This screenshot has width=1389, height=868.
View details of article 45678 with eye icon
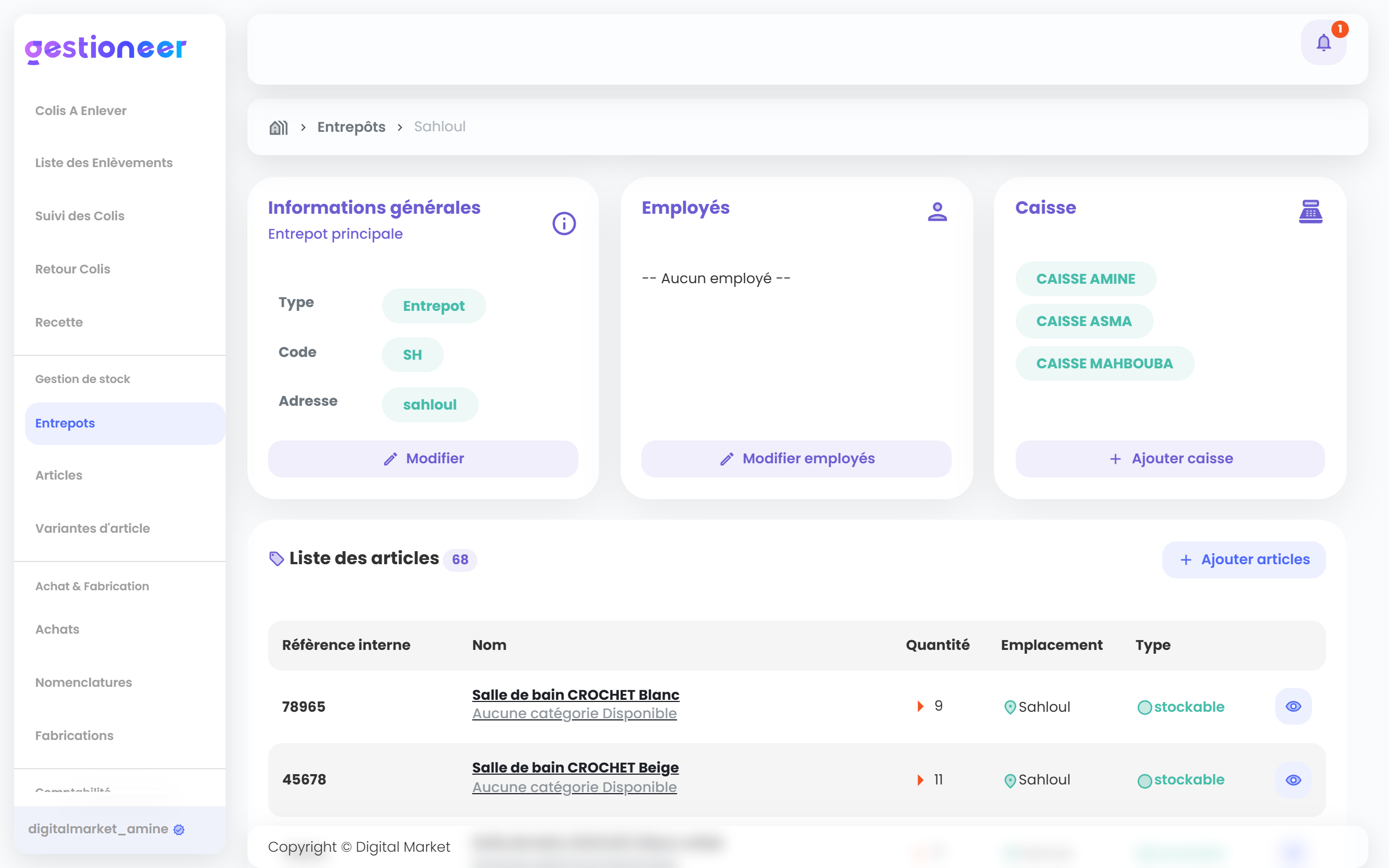click(x=1293, y=780)
